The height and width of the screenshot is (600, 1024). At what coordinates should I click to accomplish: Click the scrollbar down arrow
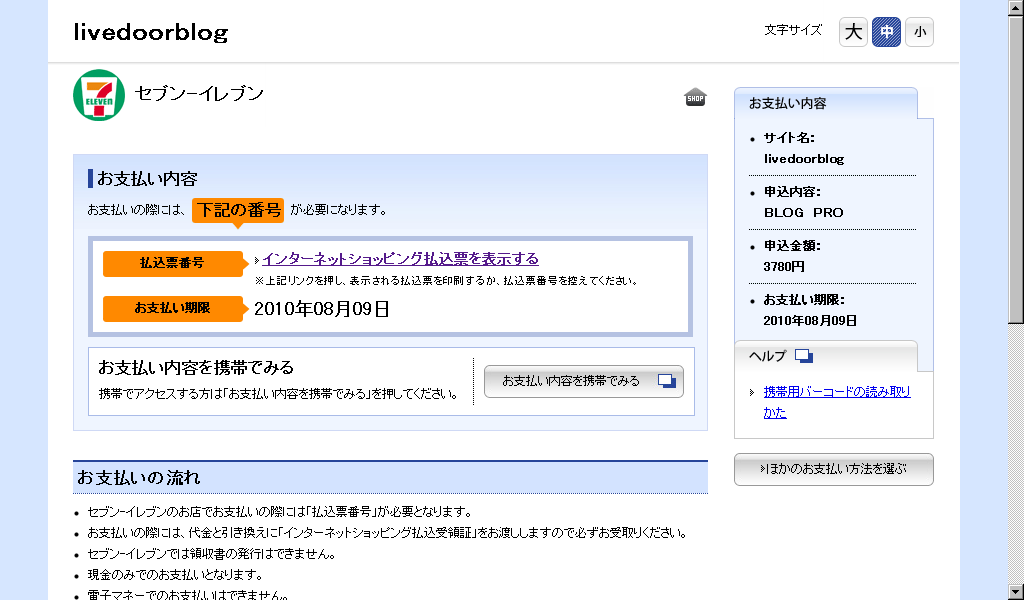click(1016, 593)
